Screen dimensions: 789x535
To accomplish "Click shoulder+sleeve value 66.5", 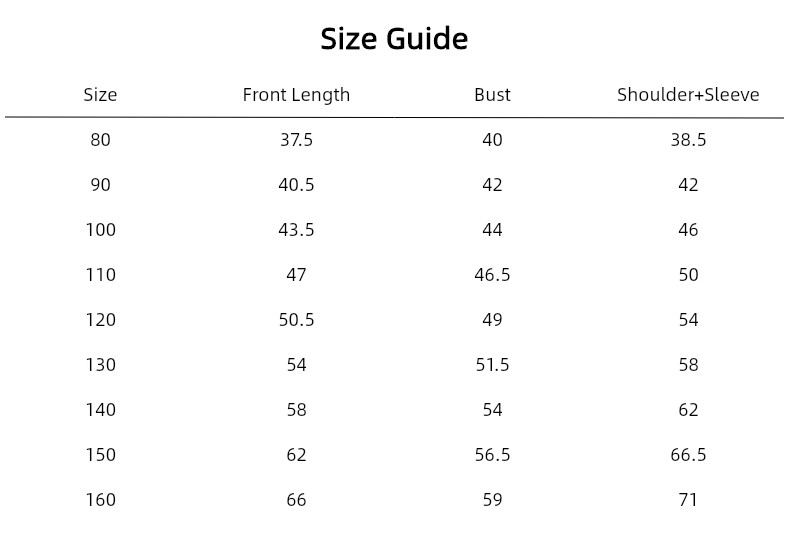I will coord(688,455).
